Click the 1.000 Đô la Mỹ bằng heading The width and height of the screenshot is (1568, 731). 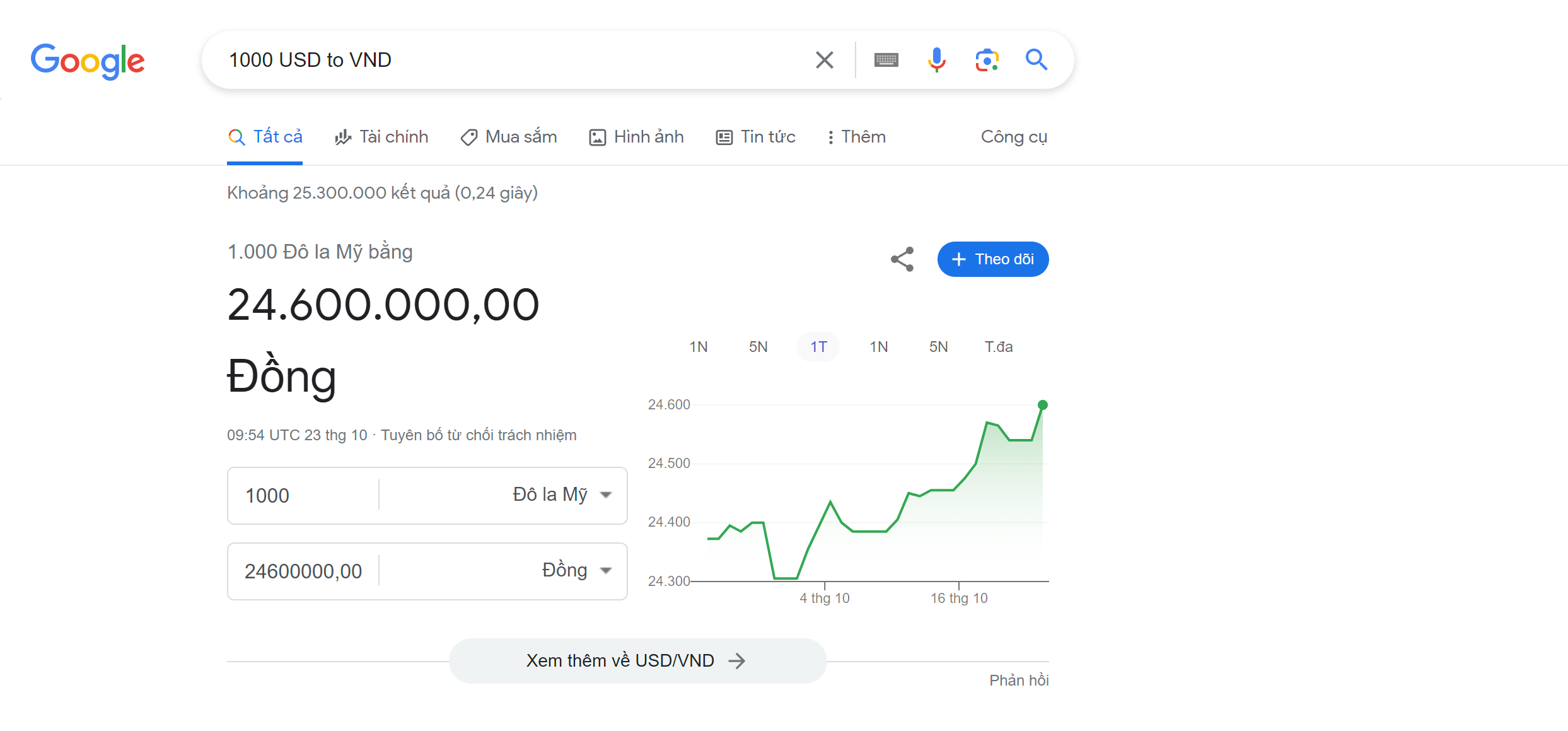(320, 252)
